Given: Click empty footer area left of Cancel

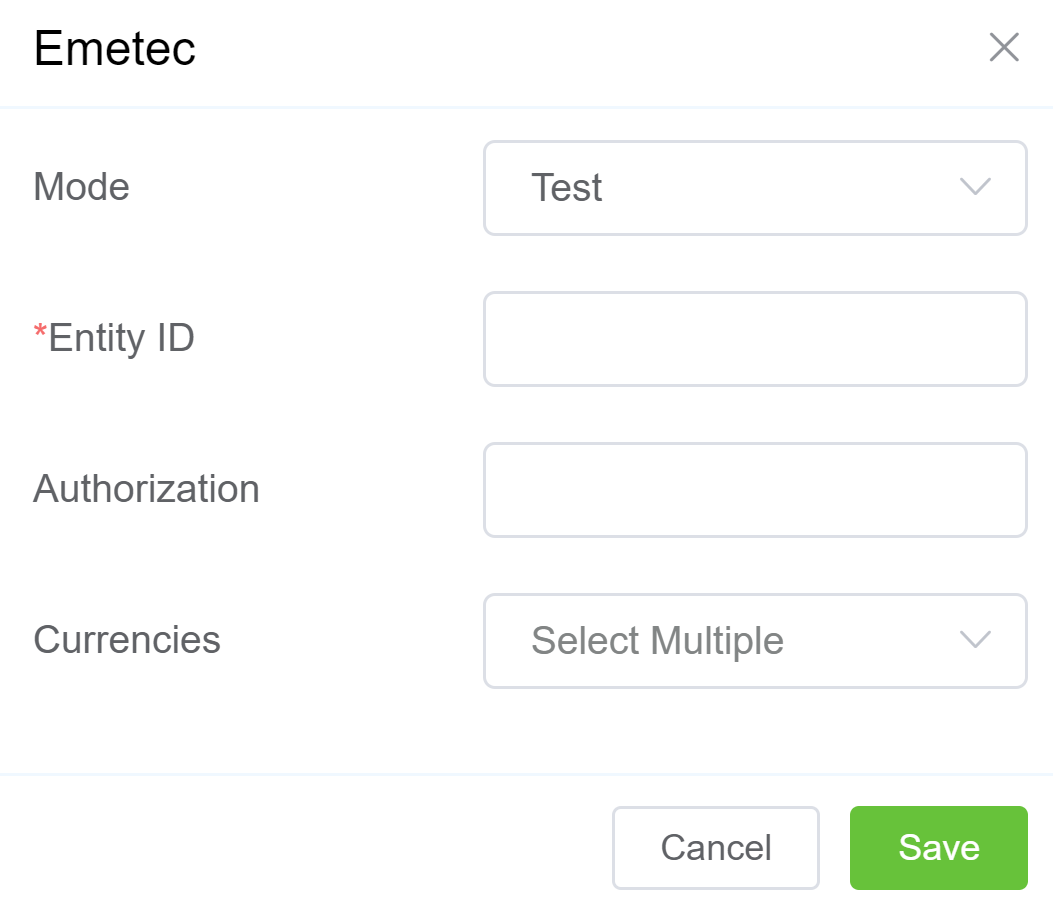Looking at the screenshot, I should [x=300, y=848].
